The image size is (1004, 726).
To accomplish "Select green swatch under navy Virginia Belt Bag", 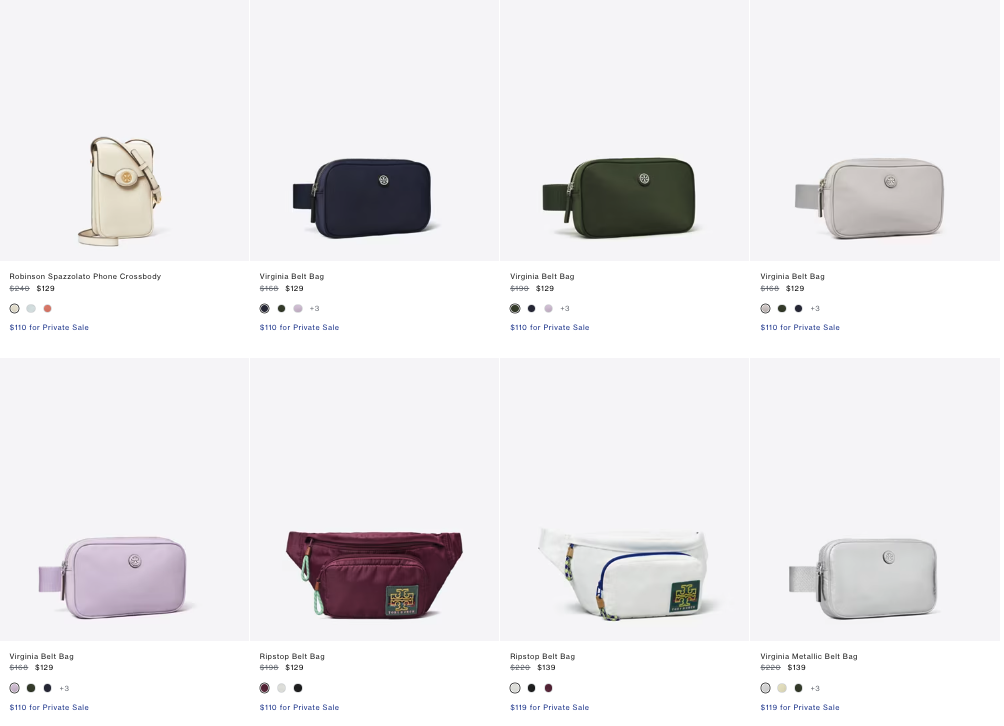I will click(x=281, y=309).
